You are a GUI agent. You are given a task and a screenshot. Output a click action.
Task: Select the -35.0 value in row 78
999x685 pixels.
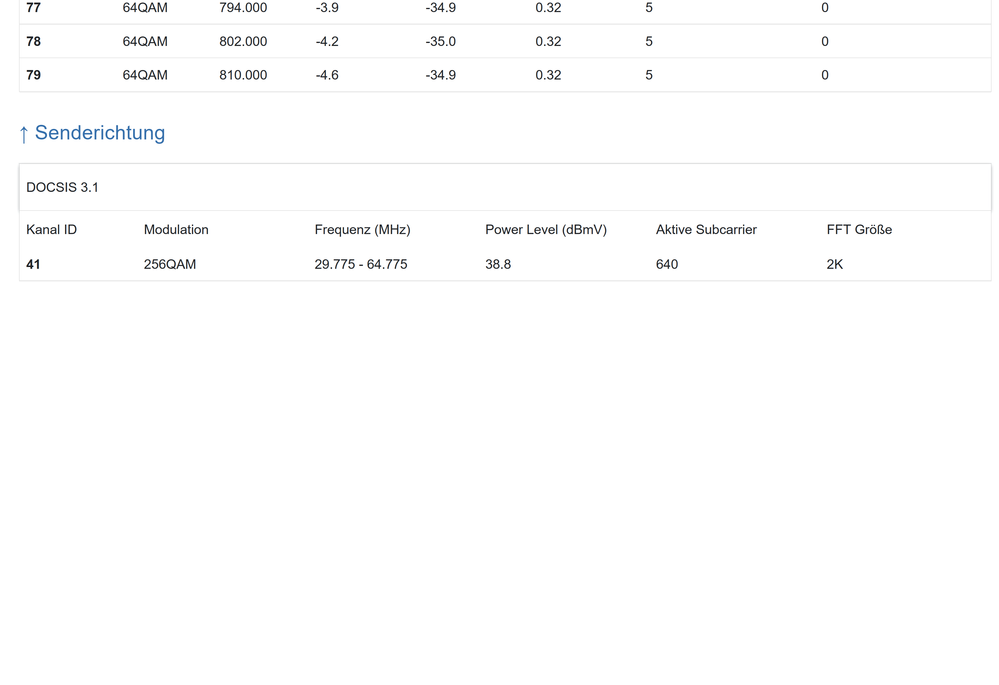440,41
